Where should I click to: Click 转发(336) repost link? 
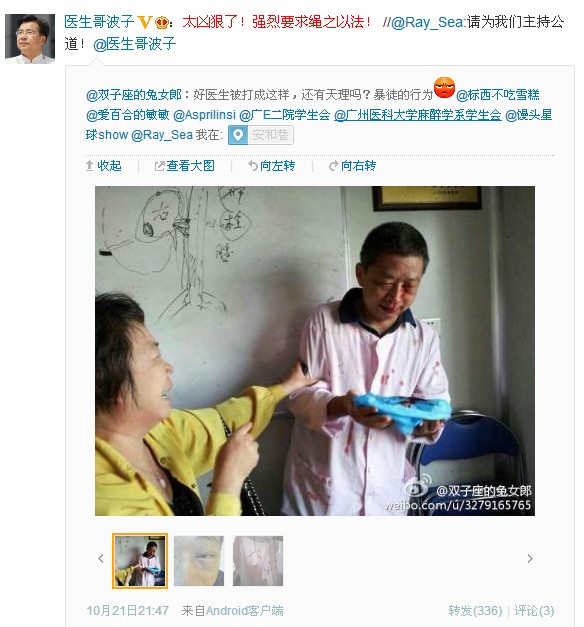475,611
